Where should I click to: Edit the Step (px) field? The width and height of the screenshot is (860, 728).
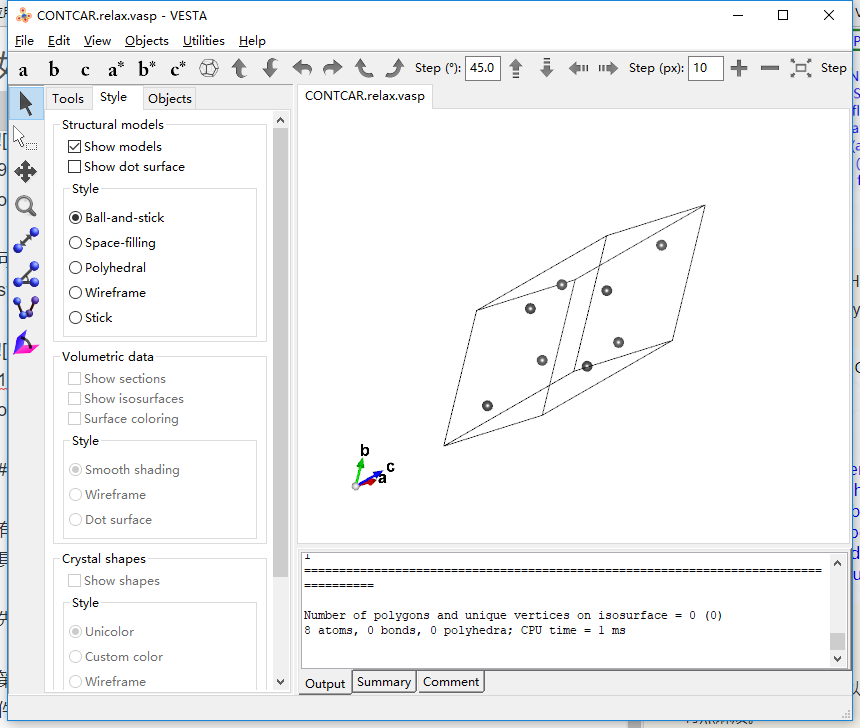(705, 68)
